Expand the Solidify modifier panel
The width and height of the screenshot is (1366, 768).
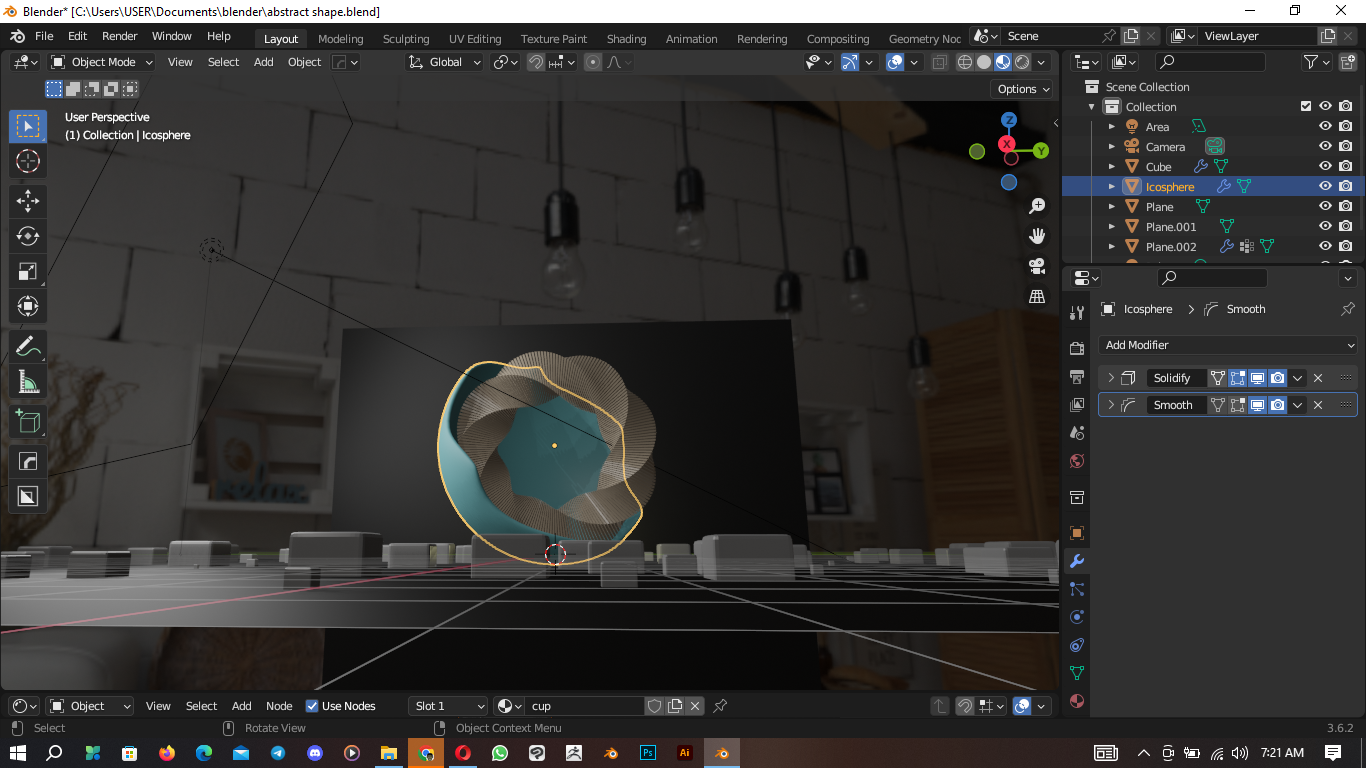tap(1111, 378)
